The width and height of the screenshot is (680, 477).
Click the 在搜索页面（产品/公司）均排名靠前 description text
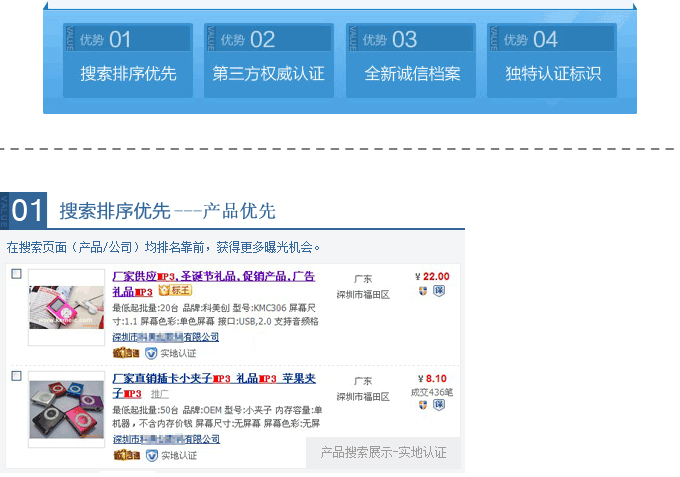click(163, 247)
